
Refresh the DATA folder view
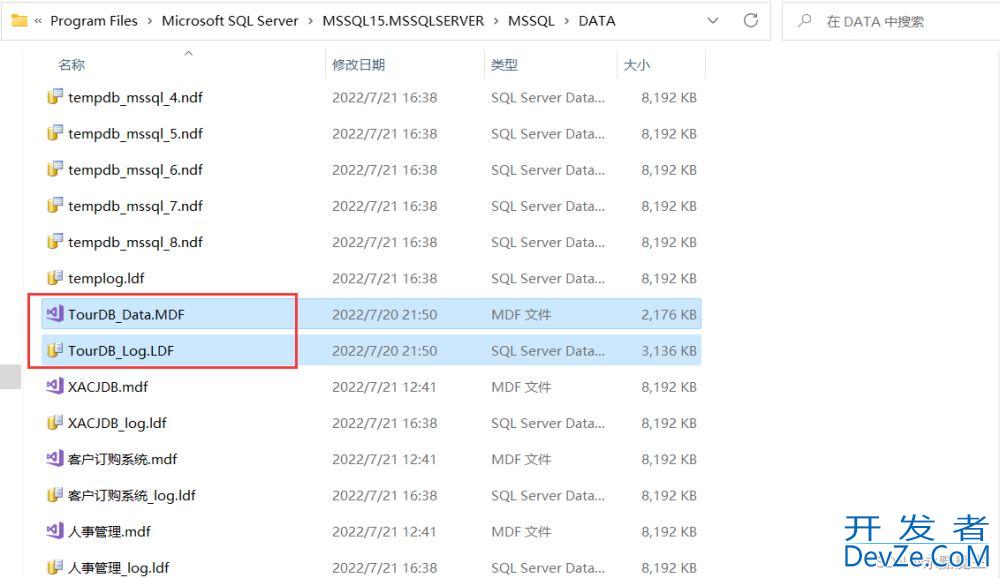(x=751, y=20)
